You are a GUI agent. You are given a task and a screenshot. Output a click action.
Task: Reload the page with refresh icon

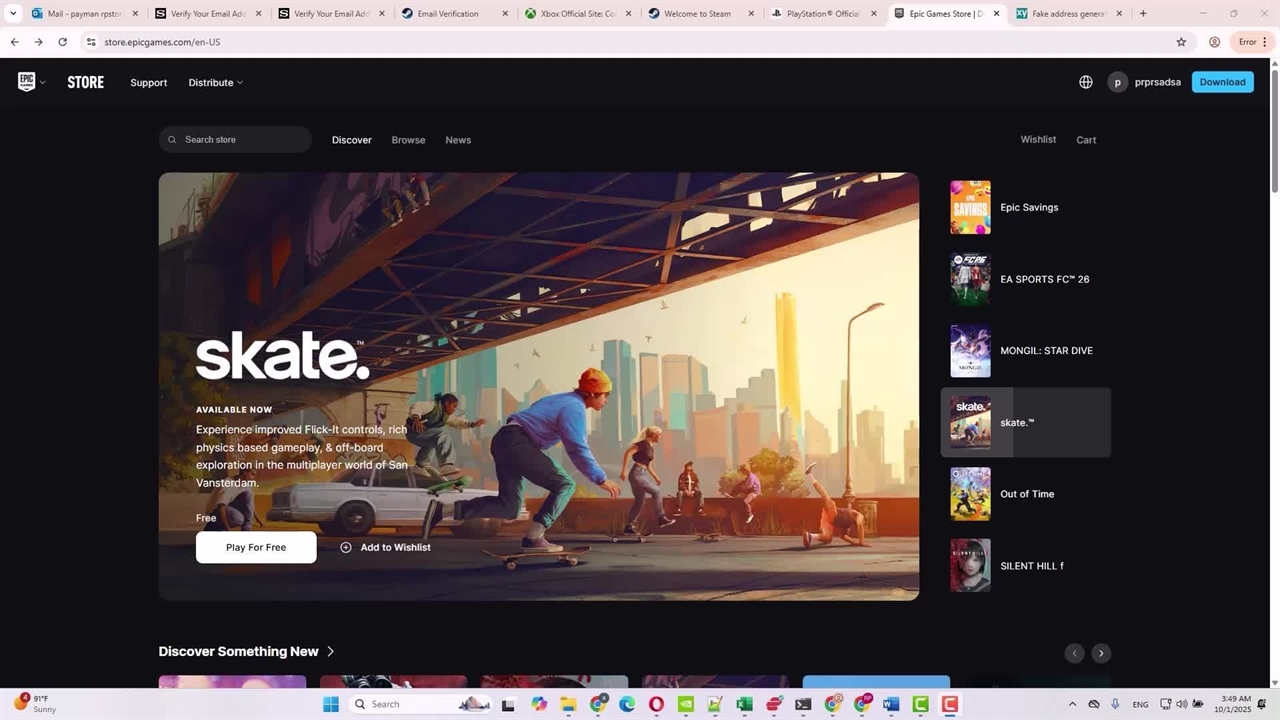(62, 42)
